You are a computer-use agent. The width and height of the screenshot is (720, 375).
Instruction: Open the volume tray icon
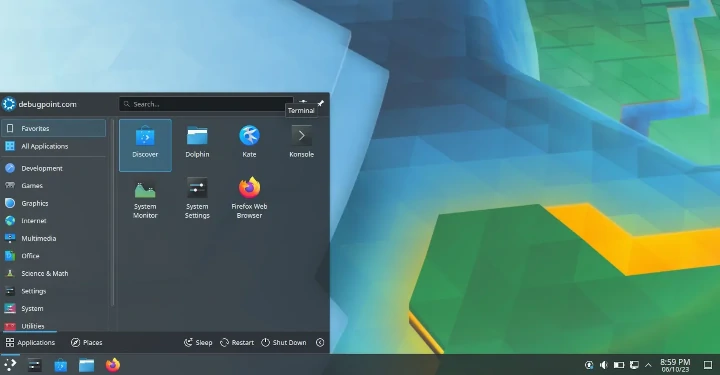coord(604,365)
